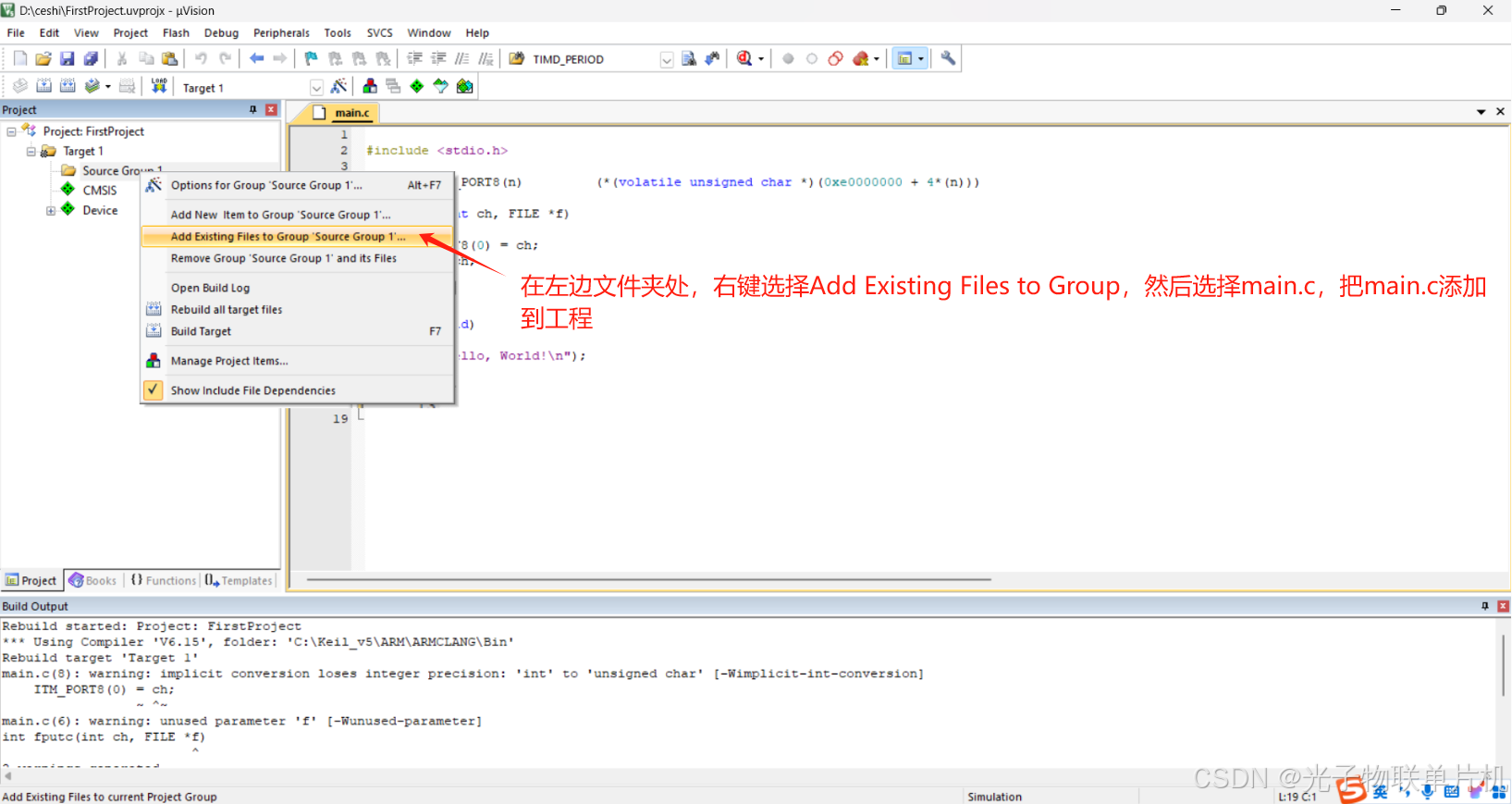Viewport: 1512px width, 804px height.
Task: Click the Navigate Backwards blue arrow
Action: coord(256,58)
